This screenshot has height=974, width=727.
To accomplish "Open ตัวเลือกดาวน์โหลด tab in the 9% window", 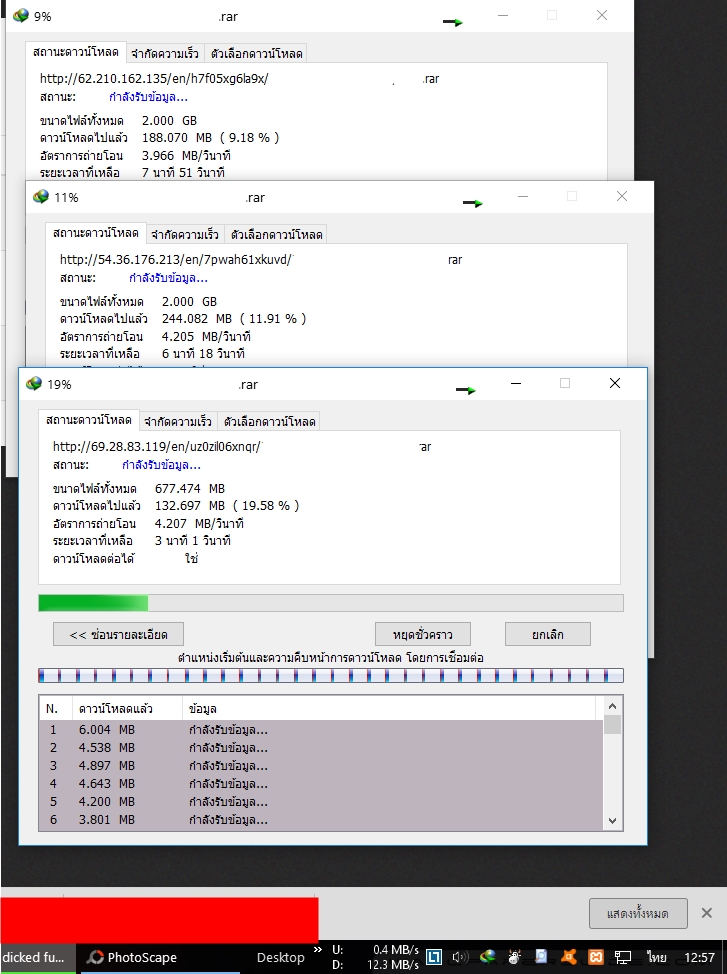I will click(257, 54).
